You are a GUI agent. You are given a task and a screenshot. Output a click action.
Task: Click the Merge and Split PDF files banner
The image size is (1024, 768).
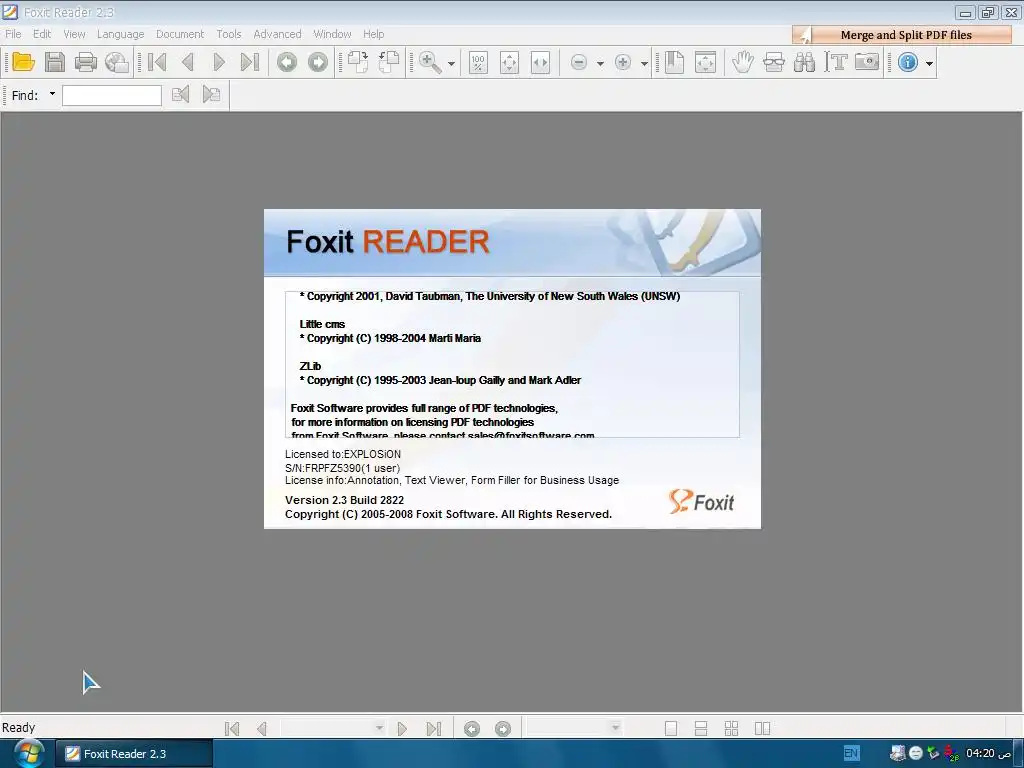point(902,35)
